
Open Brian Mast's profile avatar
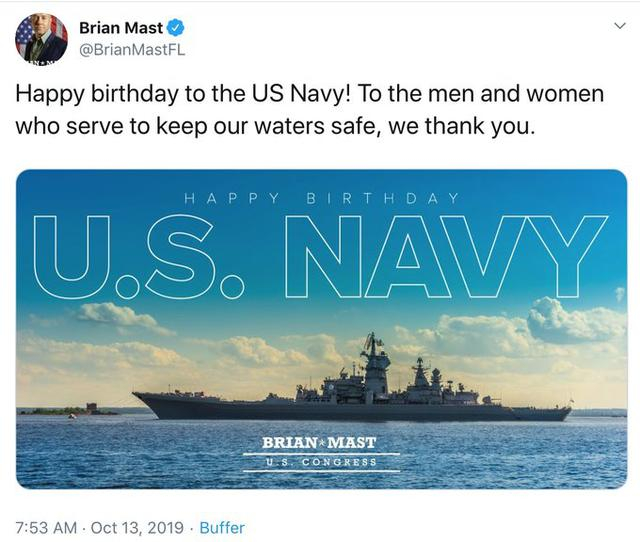pyautogui.click(x=41, y=39)
